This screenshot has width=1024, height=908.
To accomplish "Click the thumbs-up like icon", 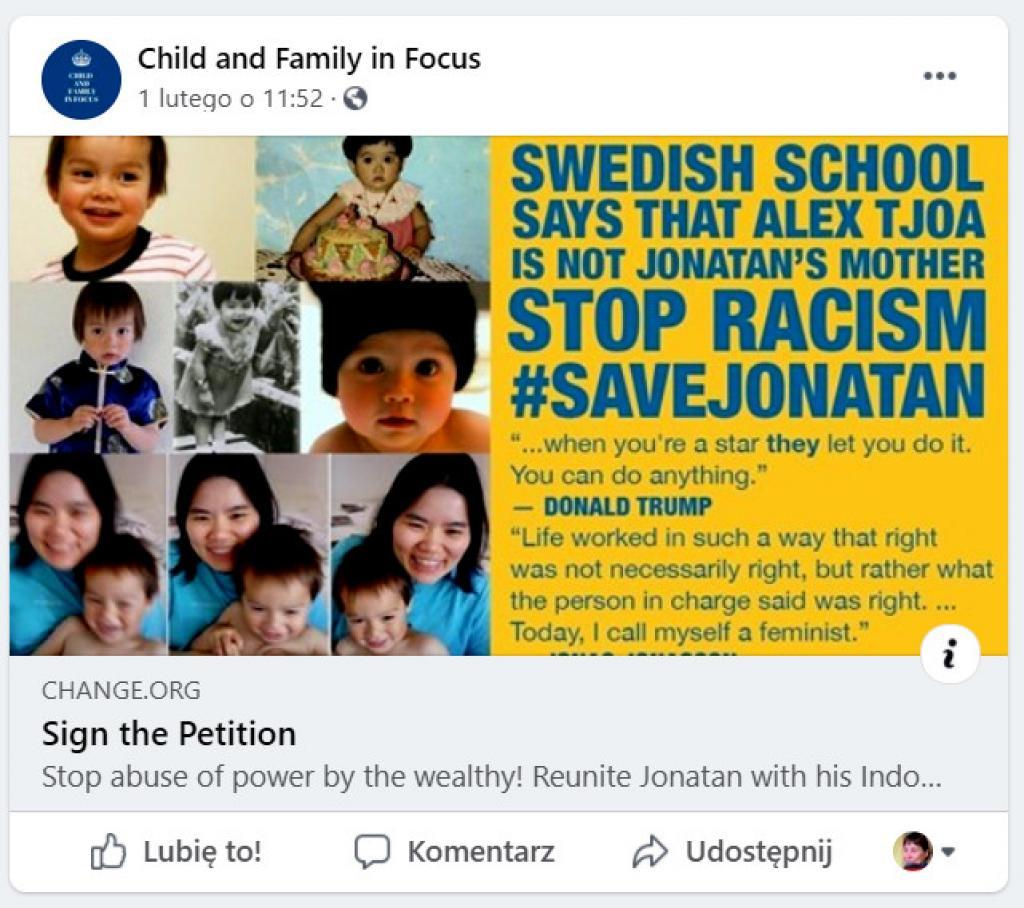I will coord(109,852).
